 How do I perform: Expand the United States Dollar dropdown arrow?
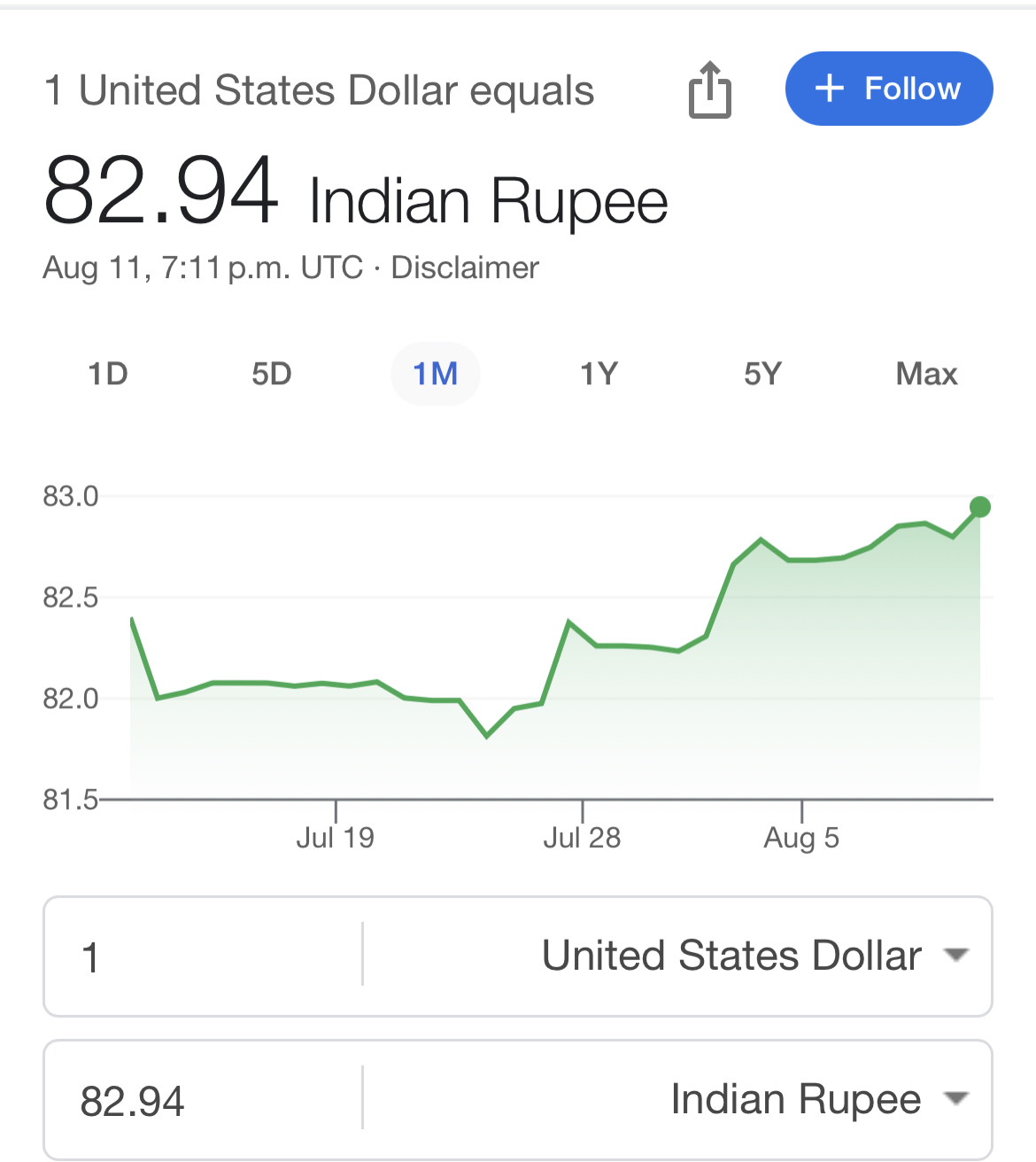coord(956,955)
